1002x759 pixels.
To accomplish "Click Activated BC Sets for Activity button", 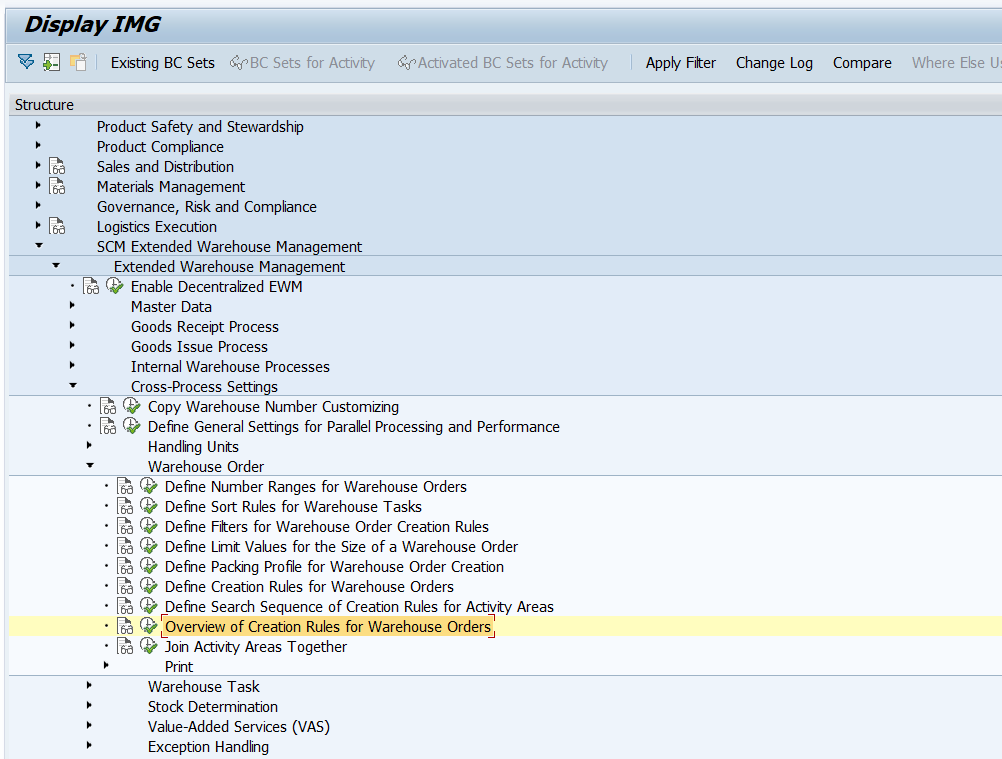I will point(503,63).
